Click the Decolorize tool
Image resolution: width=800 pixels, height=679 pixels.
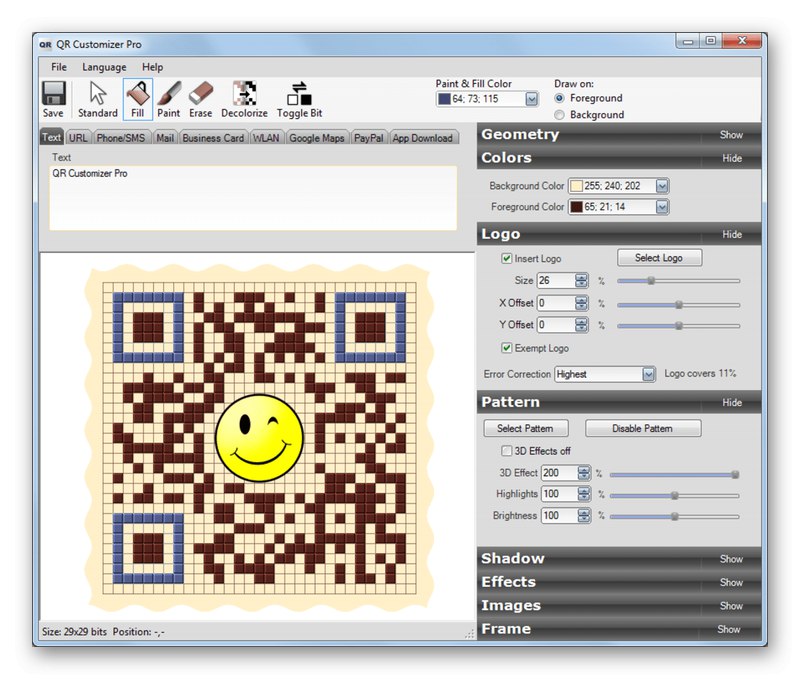(244, 96)
